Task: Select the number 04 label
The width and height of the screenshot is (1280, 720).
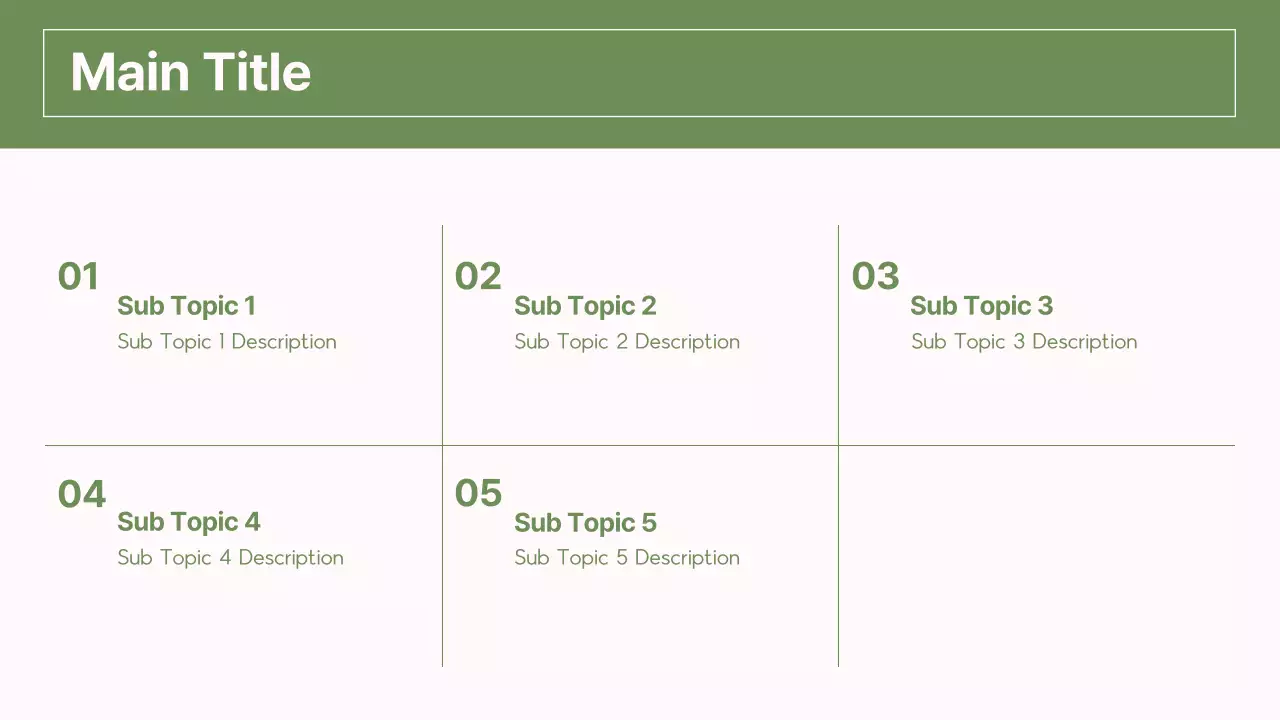Action: tap(81, 494)
